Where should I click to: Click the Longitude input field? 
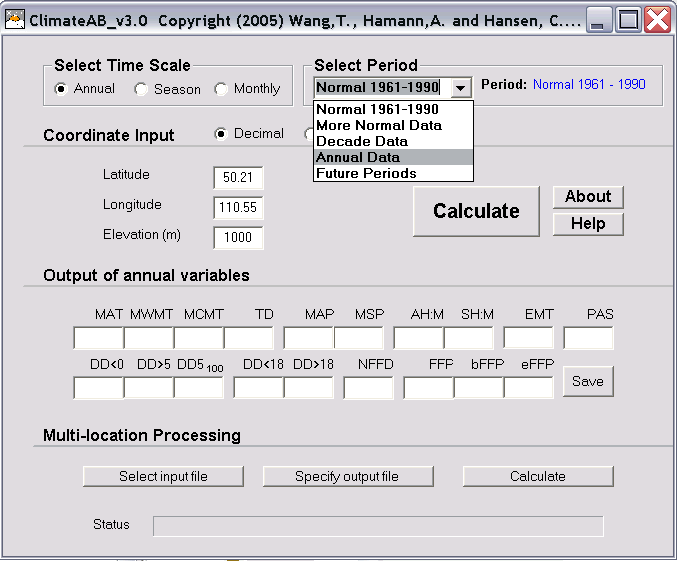(x=238, y=208)
